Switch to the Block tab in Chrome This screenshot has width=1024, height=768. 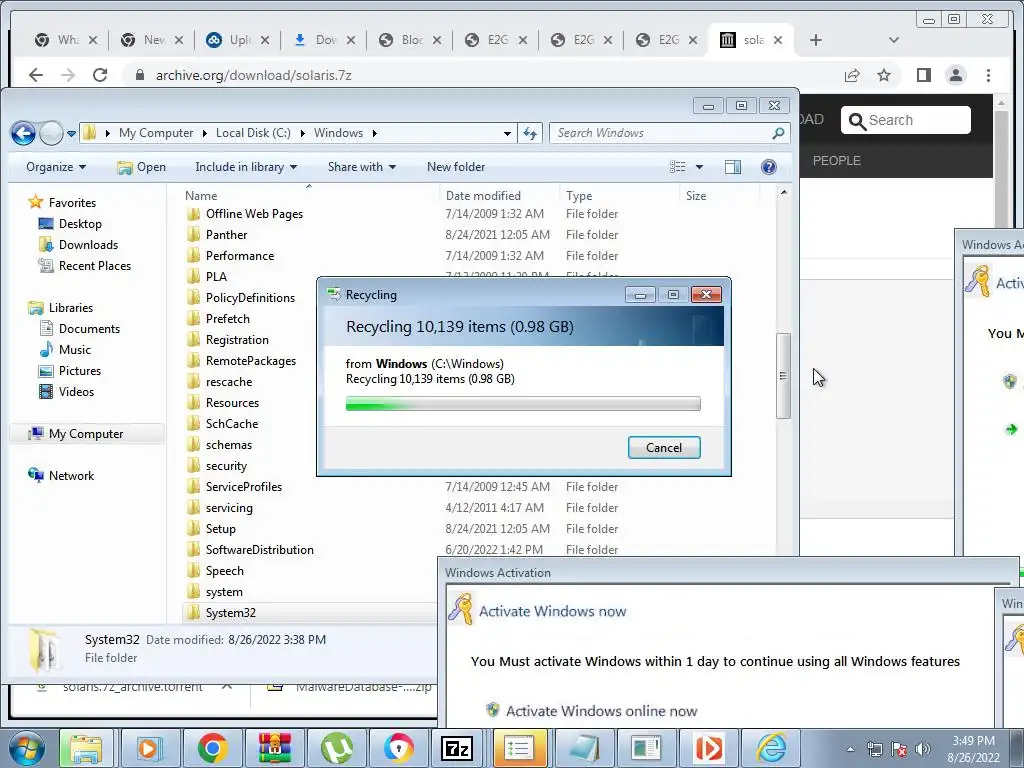[x=410, y=40]
